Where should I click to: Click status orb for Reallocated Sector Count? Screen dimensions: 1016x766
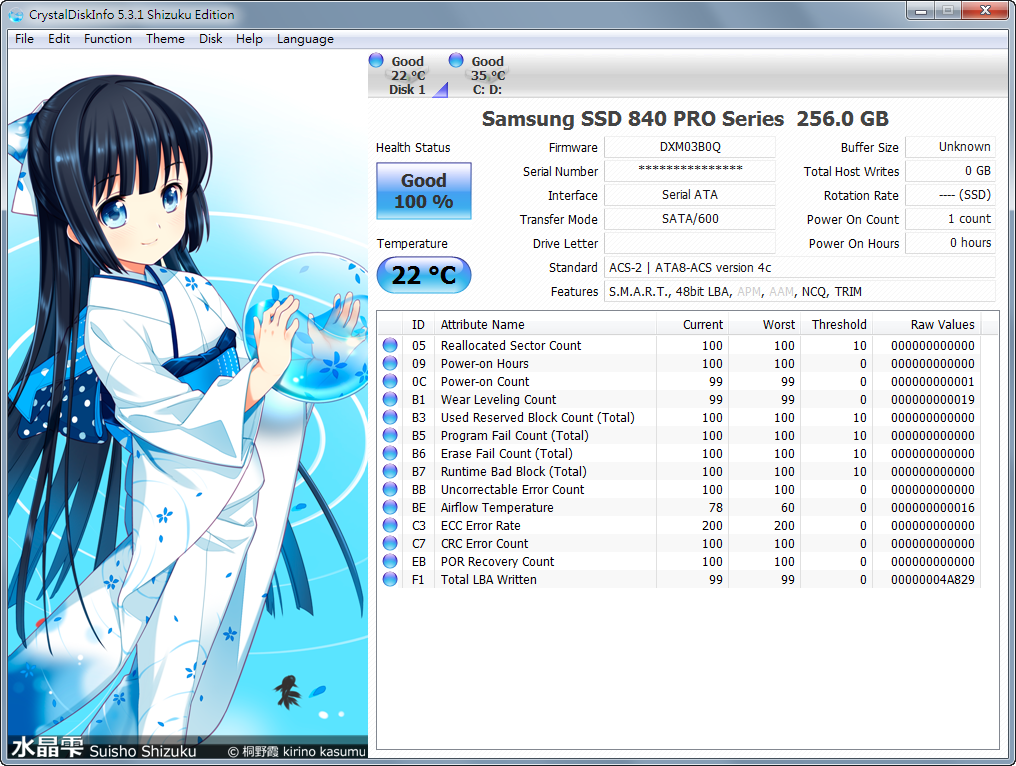[390, 345]
